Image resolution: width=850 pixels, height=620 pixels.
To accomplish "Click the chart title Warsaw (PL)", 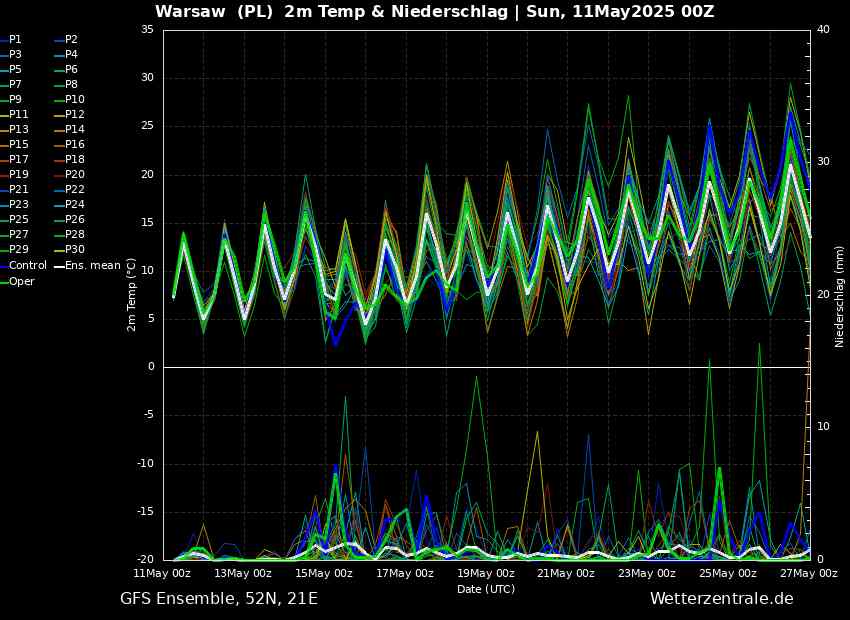I will click(214, 12).
